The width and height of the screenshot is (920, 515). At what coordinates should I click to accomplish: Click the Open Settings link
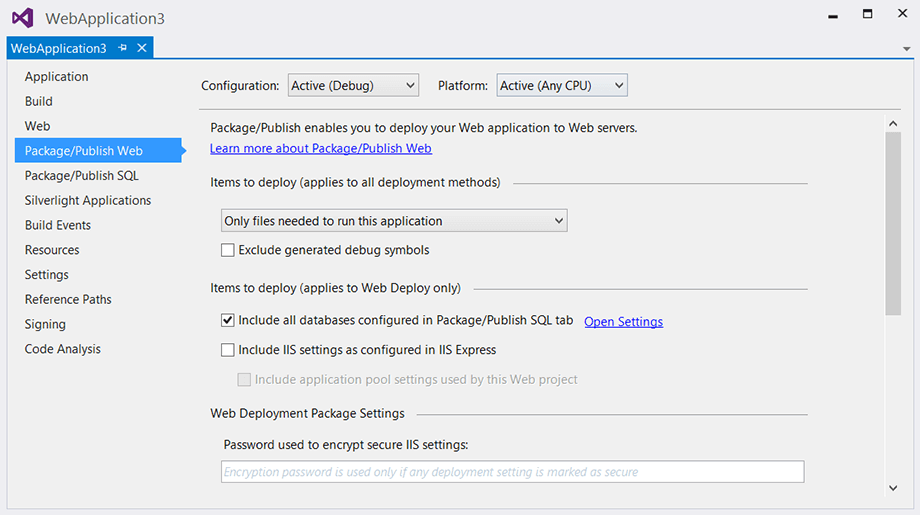(623, 322)
